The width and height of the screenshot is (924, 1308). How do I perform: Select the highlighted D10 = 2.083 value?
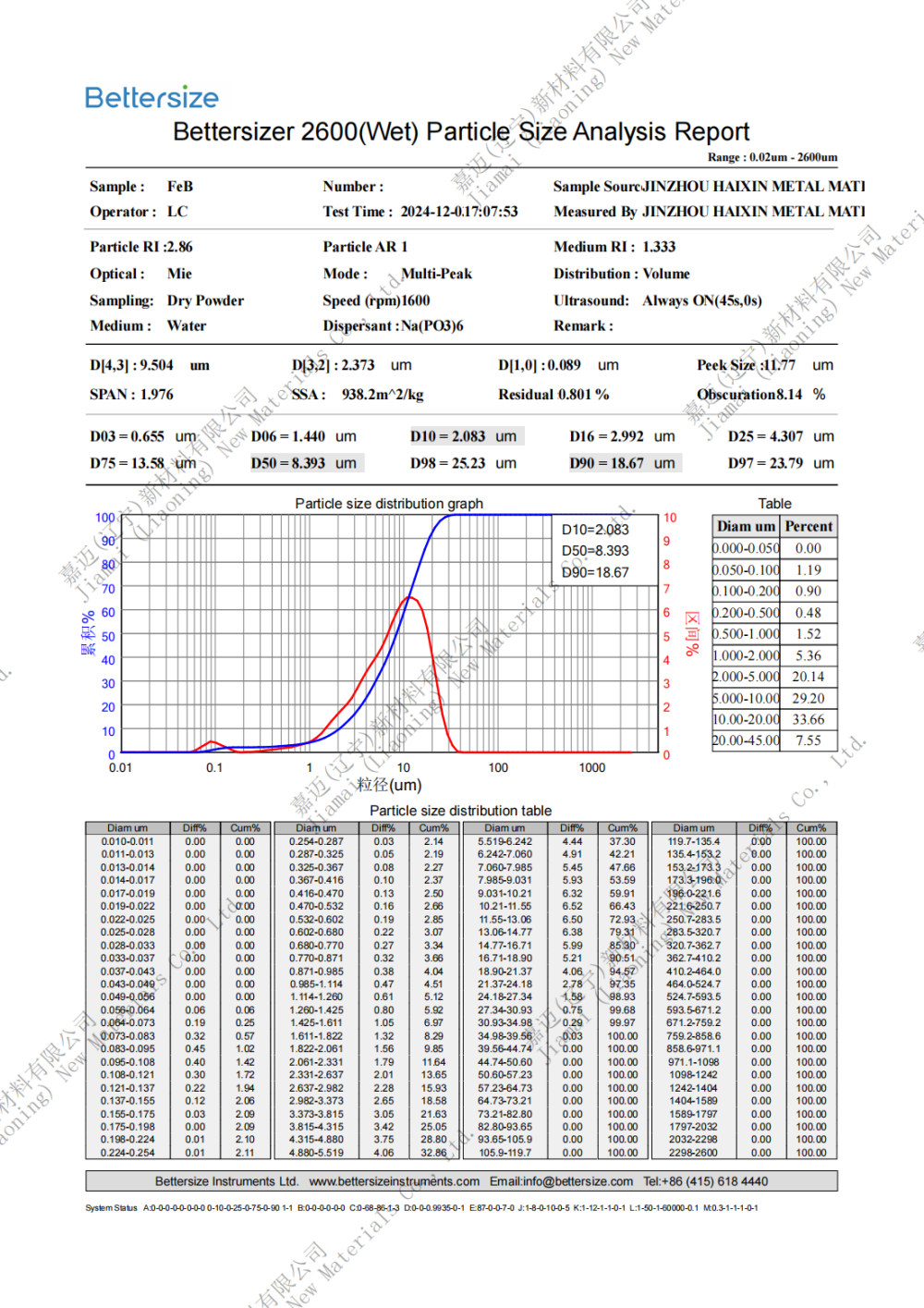pyautogui.click(x=466, y=436)
